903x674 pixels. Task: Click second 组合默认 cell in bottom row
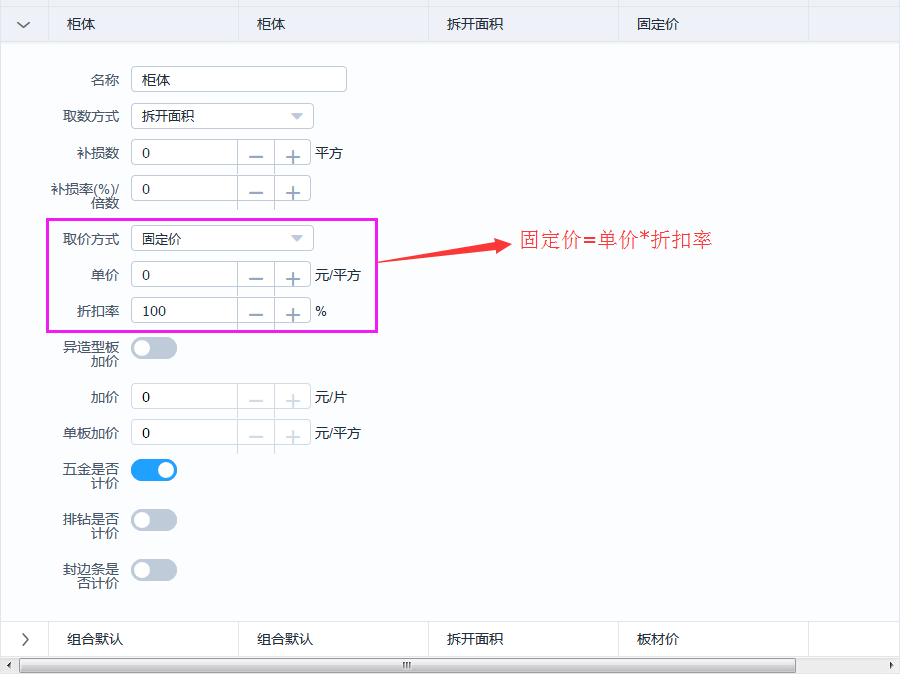[x=333, y=639]
